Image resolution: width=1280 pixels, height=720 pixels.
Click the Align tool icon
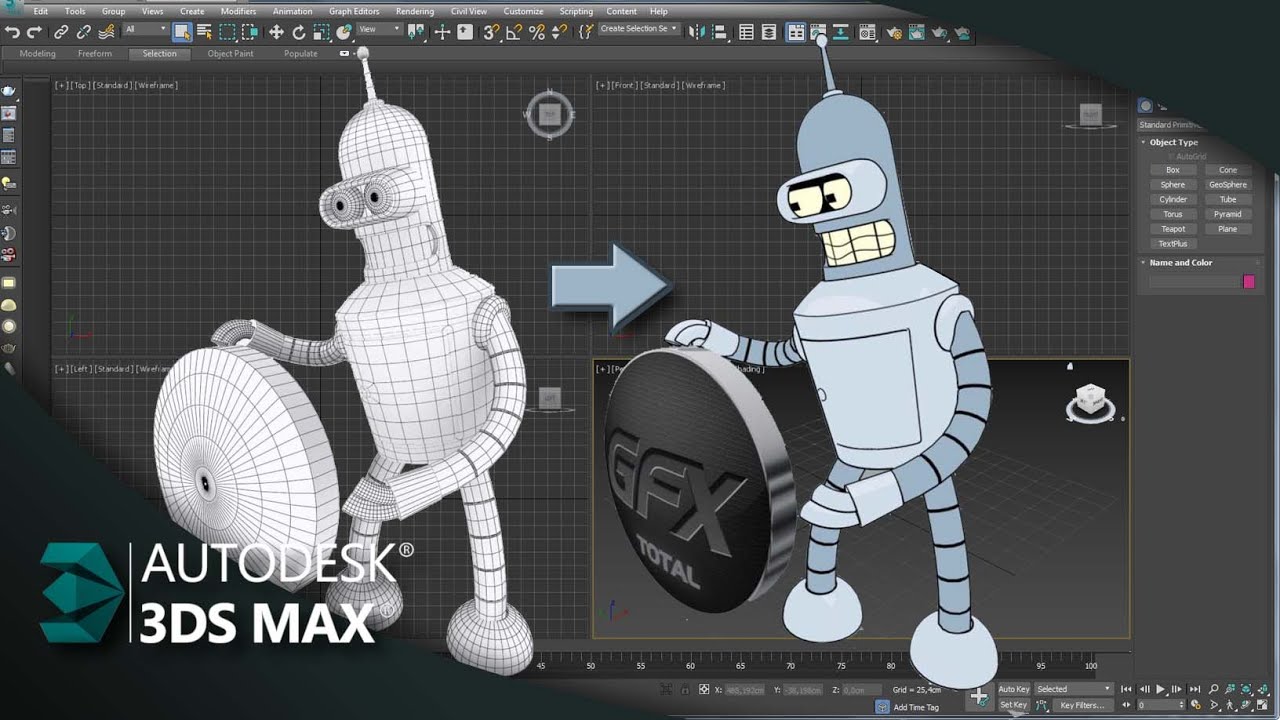(719, 32)
